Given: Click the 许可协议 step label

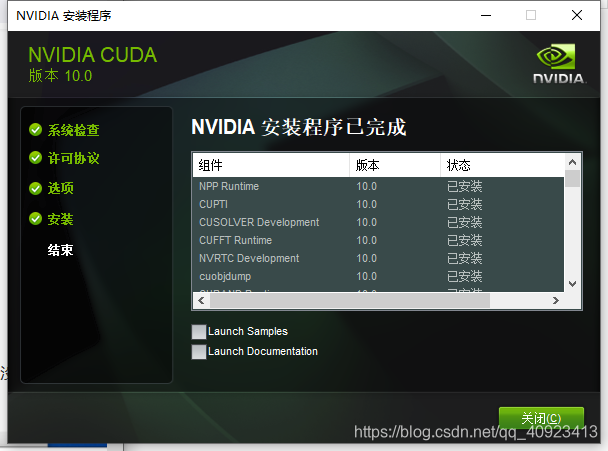Looking at the screenshot, I should [73, 158].
